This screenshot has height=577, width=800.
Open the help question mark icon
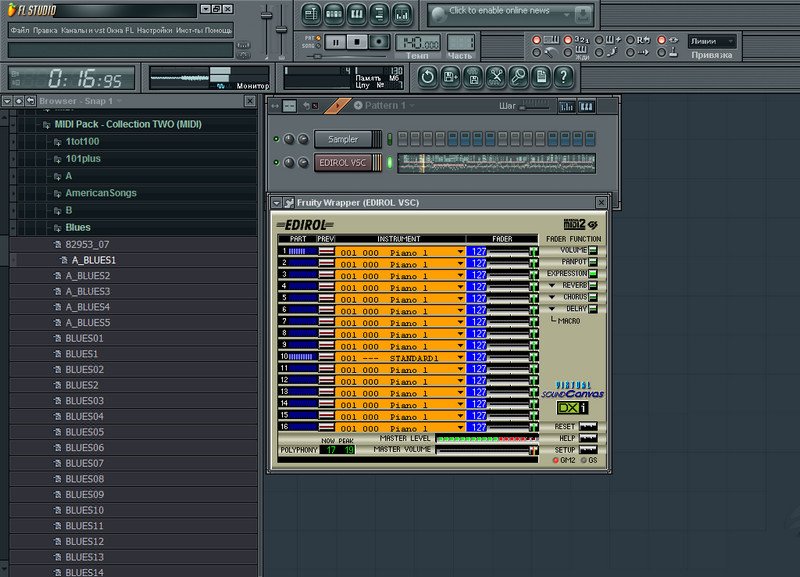(565, 77)
